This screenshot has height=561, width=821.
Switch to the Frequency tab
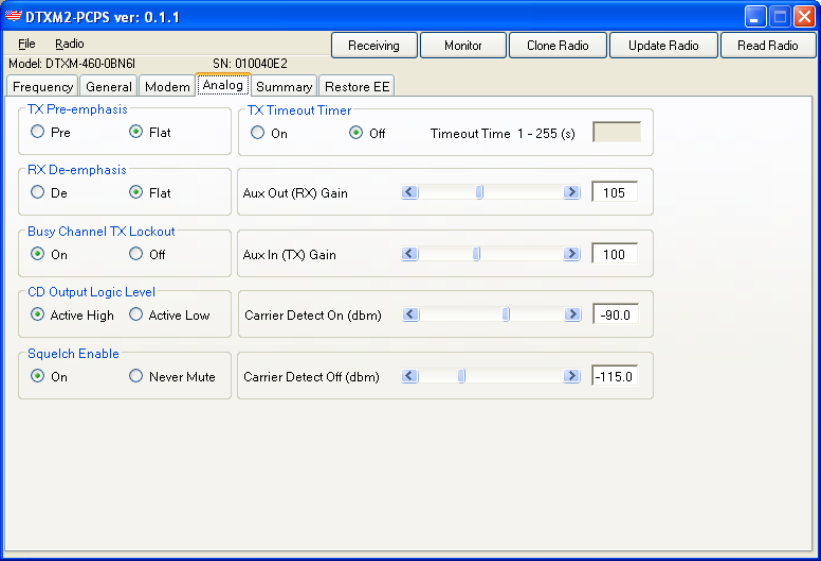[42, 86]
